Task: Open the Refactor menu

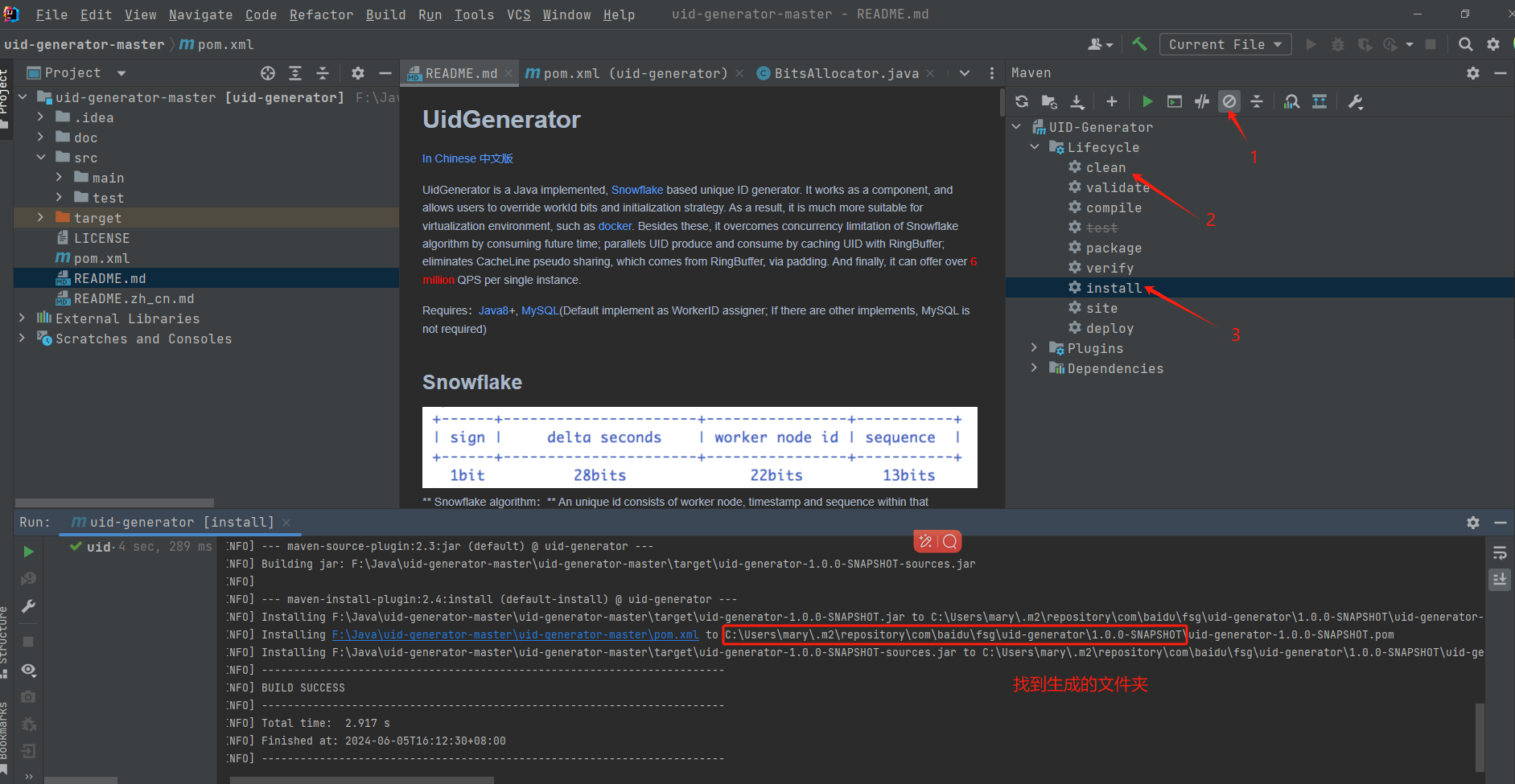Action: 321,14
